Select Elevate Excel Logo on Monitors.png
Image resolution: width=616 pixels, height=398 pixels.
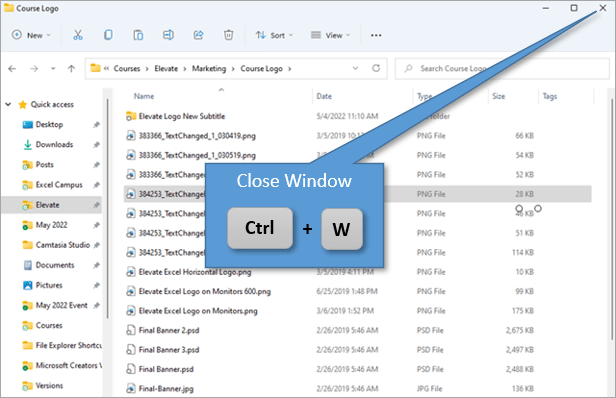(x=198, y=311)
